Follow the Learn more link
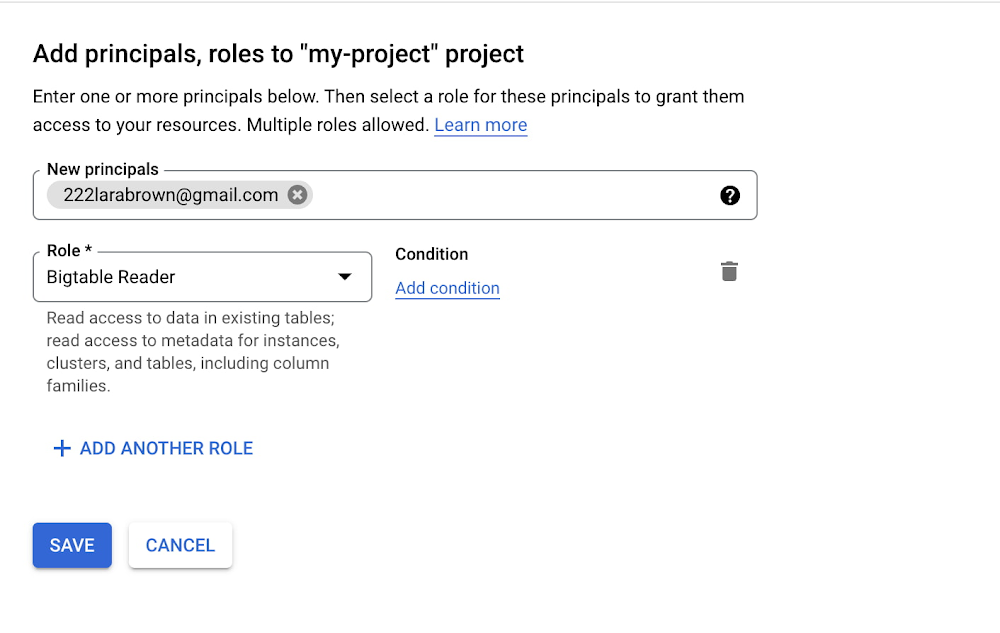 pos(480,125)
